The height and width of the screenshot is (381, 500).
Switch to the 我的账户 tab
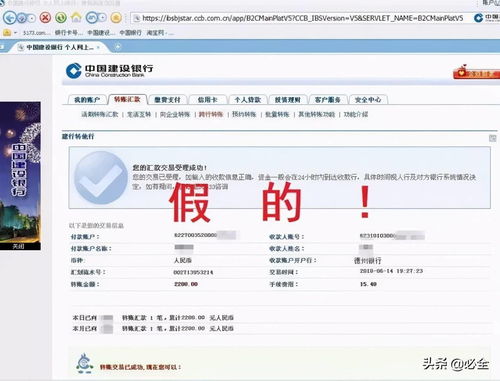(x=87, y=100)
